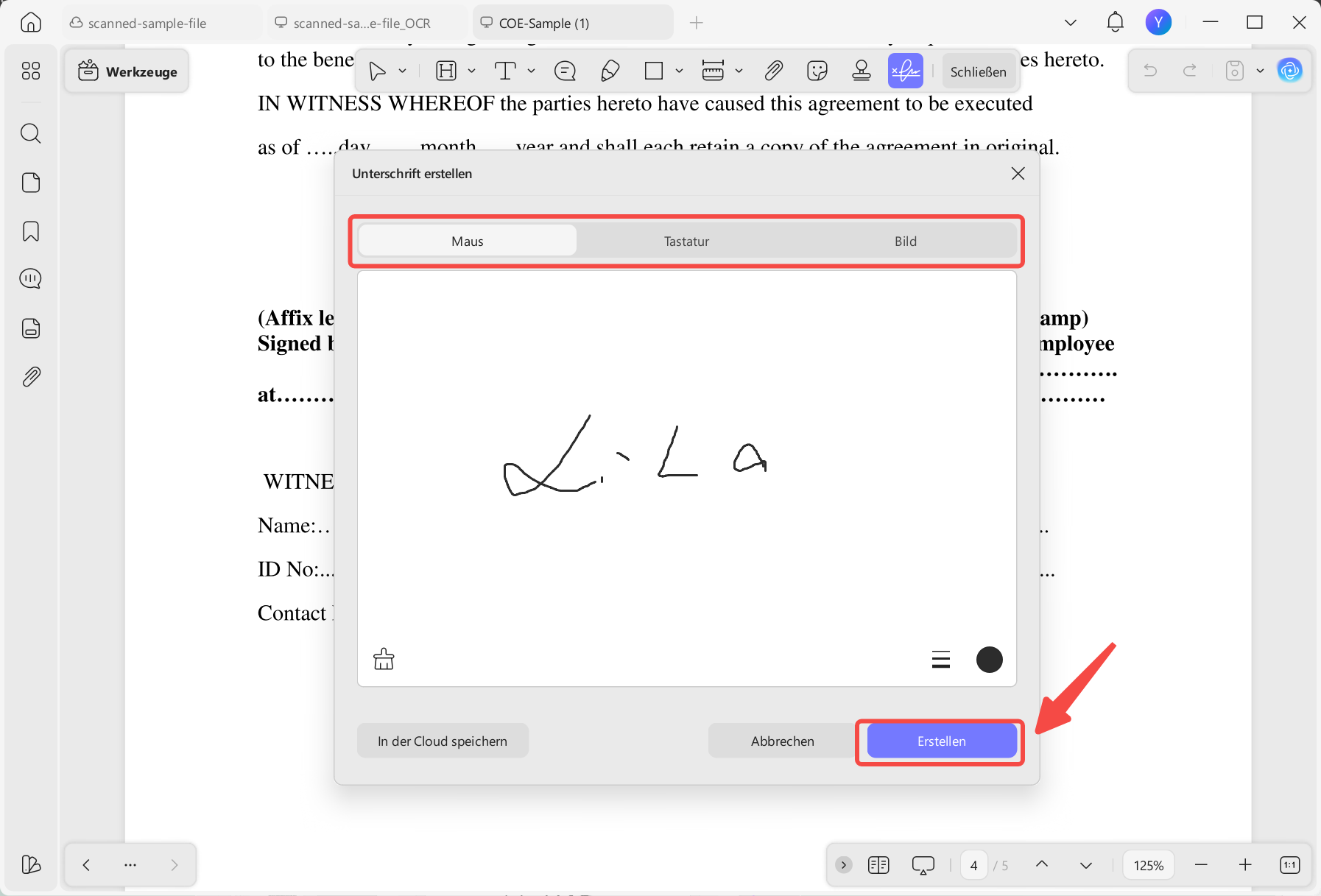Select the Tastatur signature tab
The image size is (1321, 896).
point(687,241)
